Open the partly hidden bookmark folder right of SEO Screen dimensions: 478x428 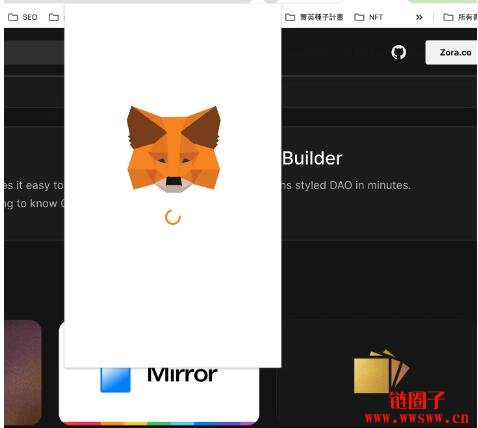[x=56, y=17]
